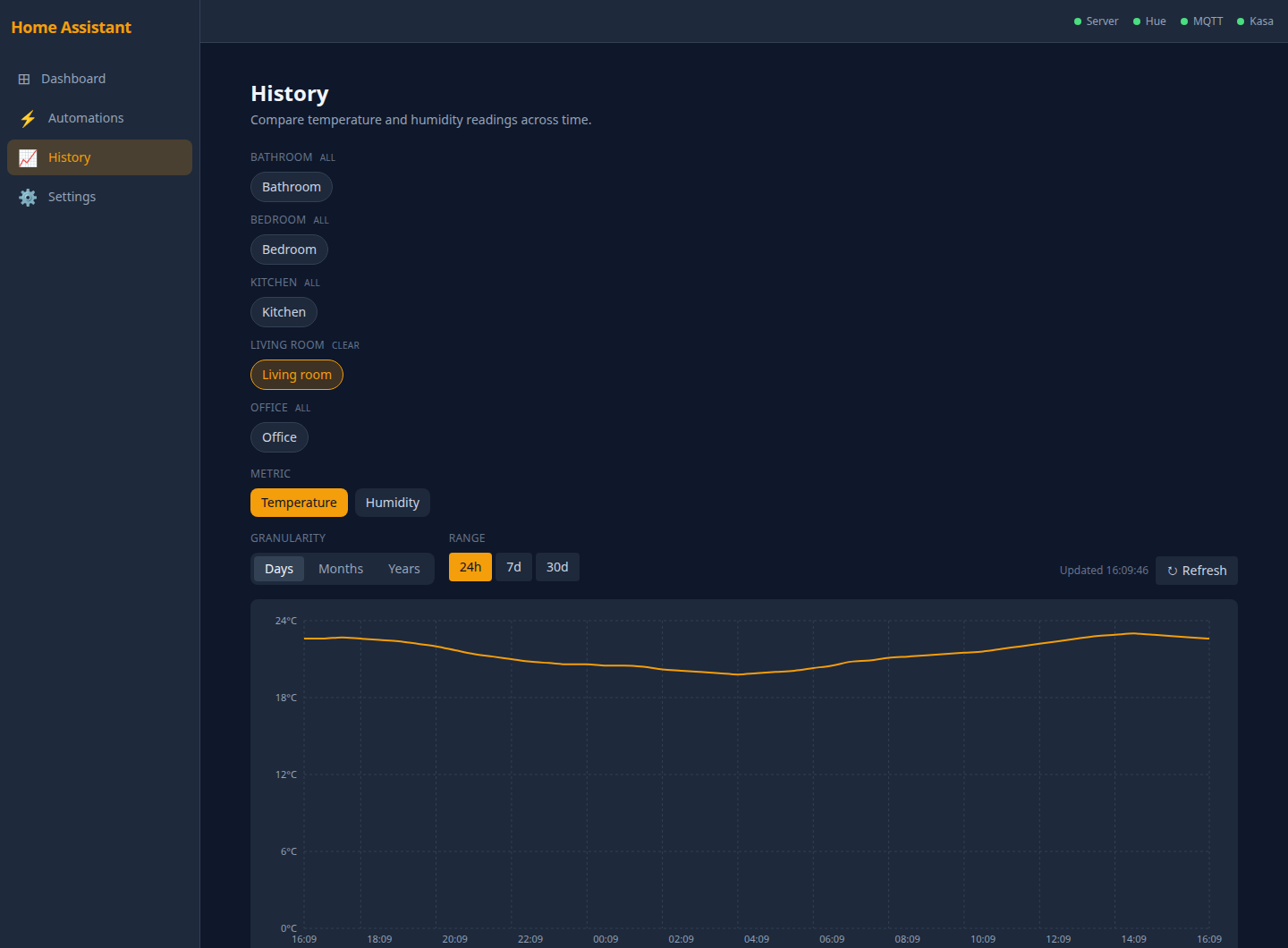Click the Settings gear icon

point(28,197)
